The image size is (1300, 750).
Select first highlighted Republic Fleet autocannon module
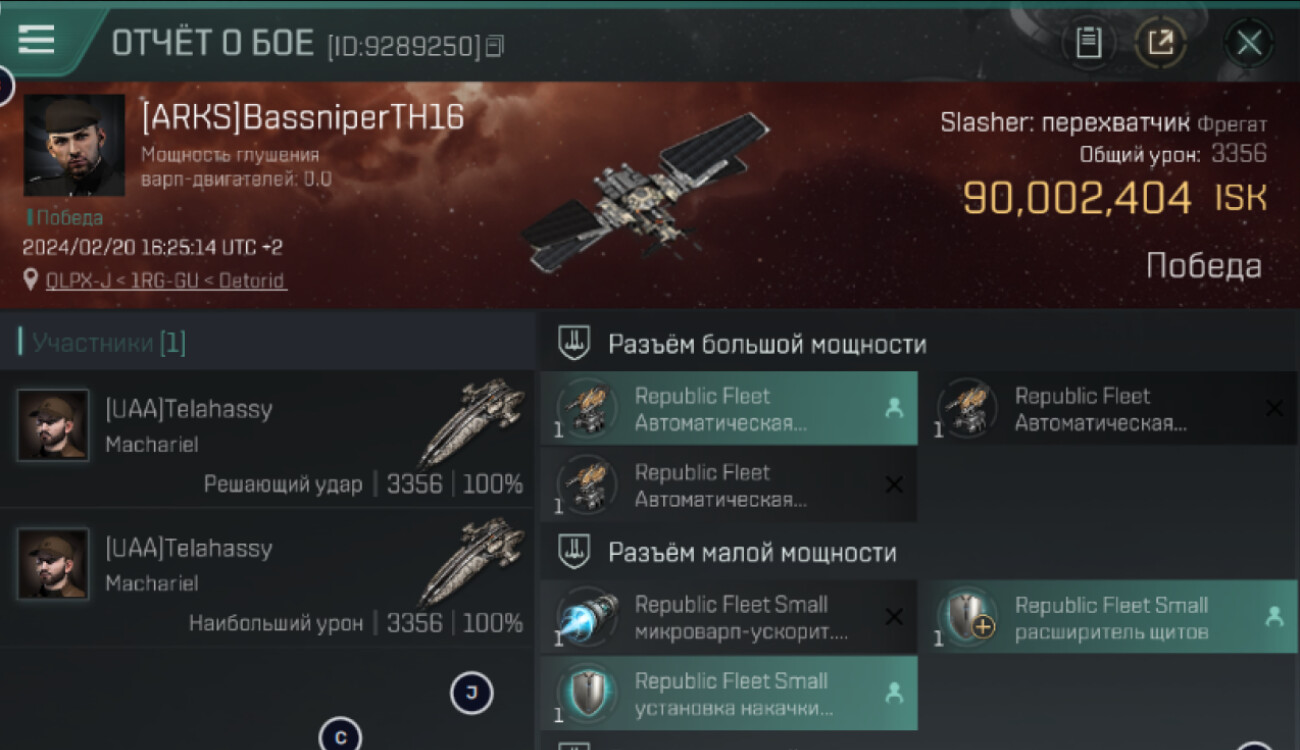(x=729, y=409)
